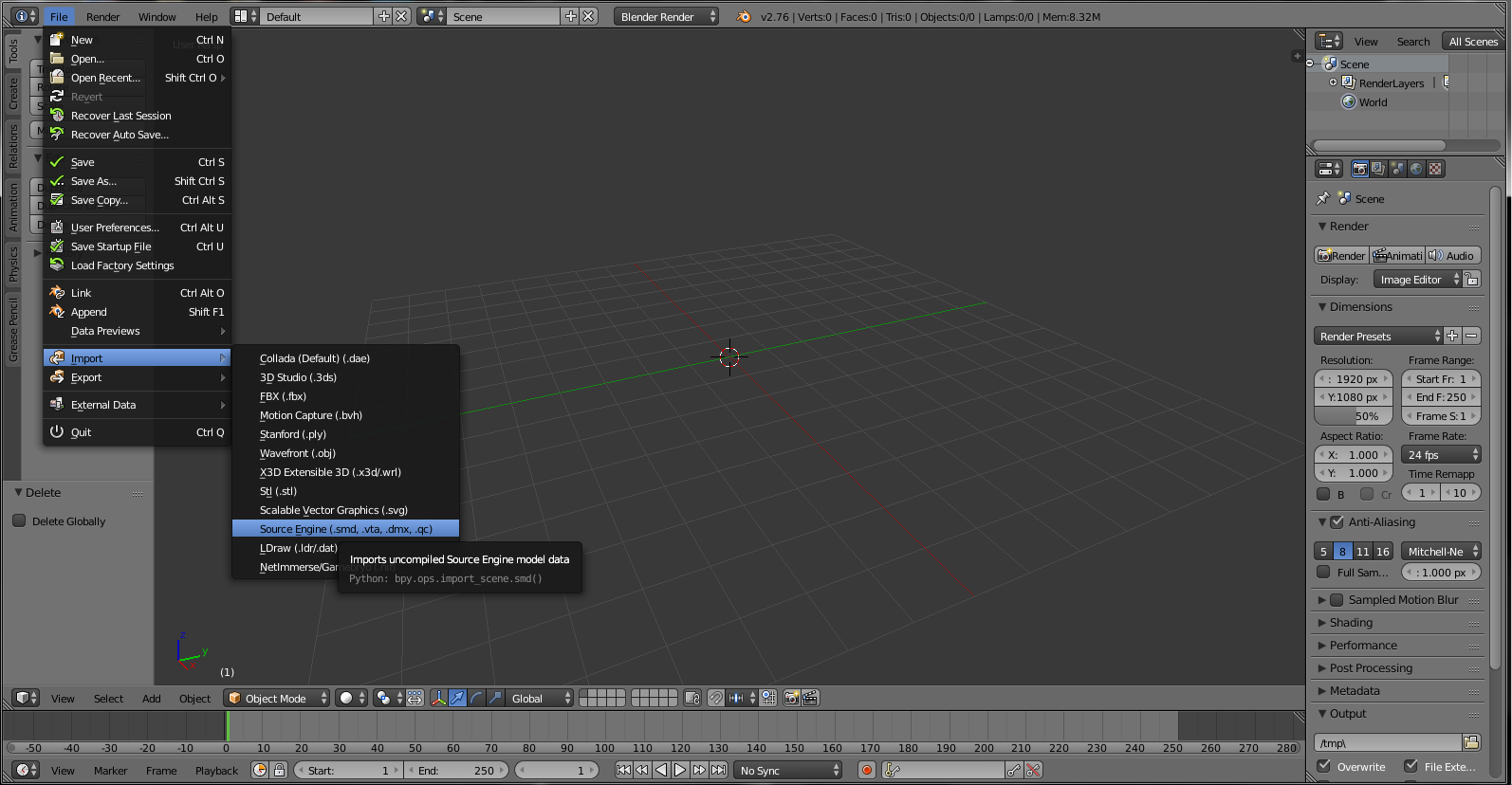
Task: Click the add render preset plus button
Action: pyautogui.click(x=1452, y=336)
